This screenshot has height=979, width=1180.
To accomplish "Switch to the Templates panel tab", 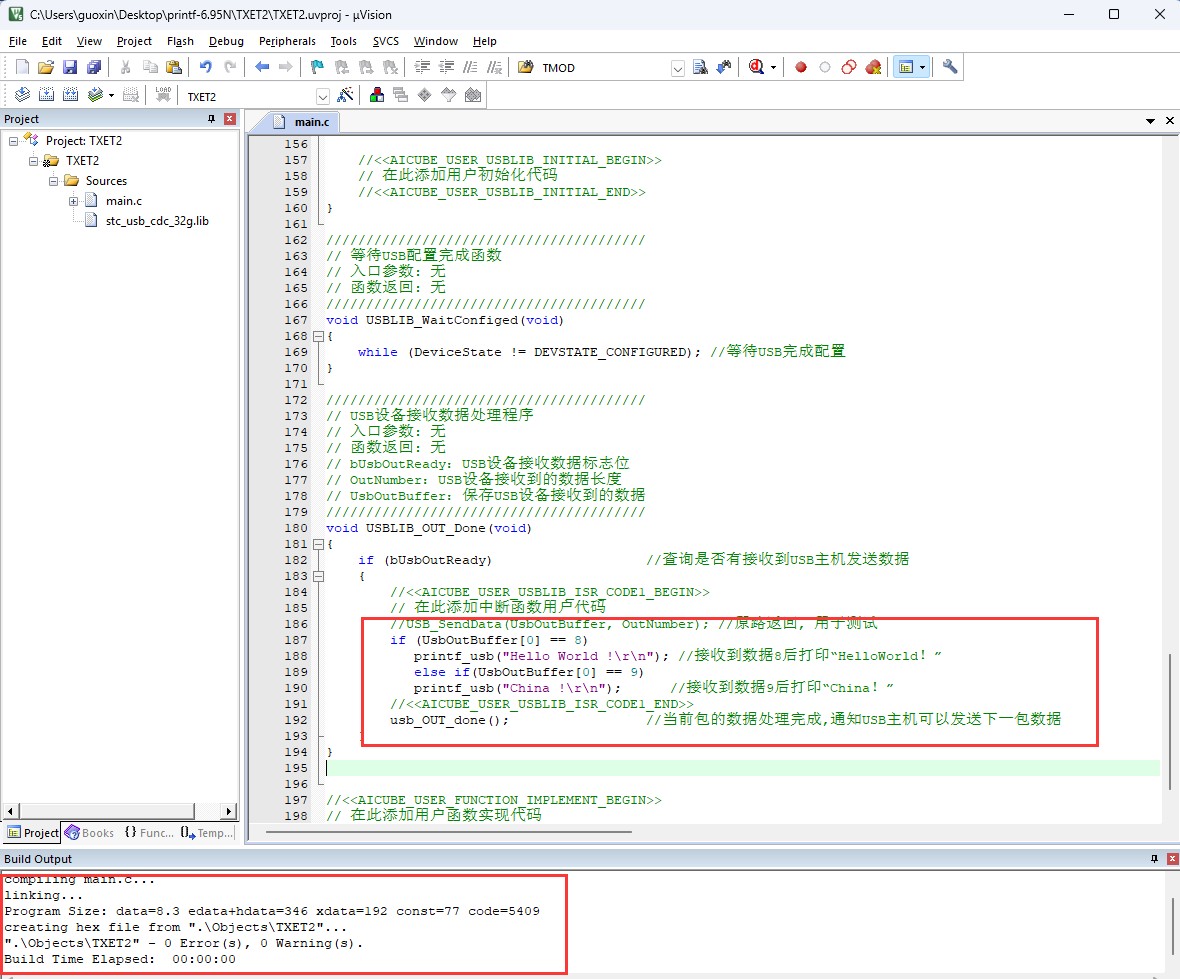I will click(207, 833).
